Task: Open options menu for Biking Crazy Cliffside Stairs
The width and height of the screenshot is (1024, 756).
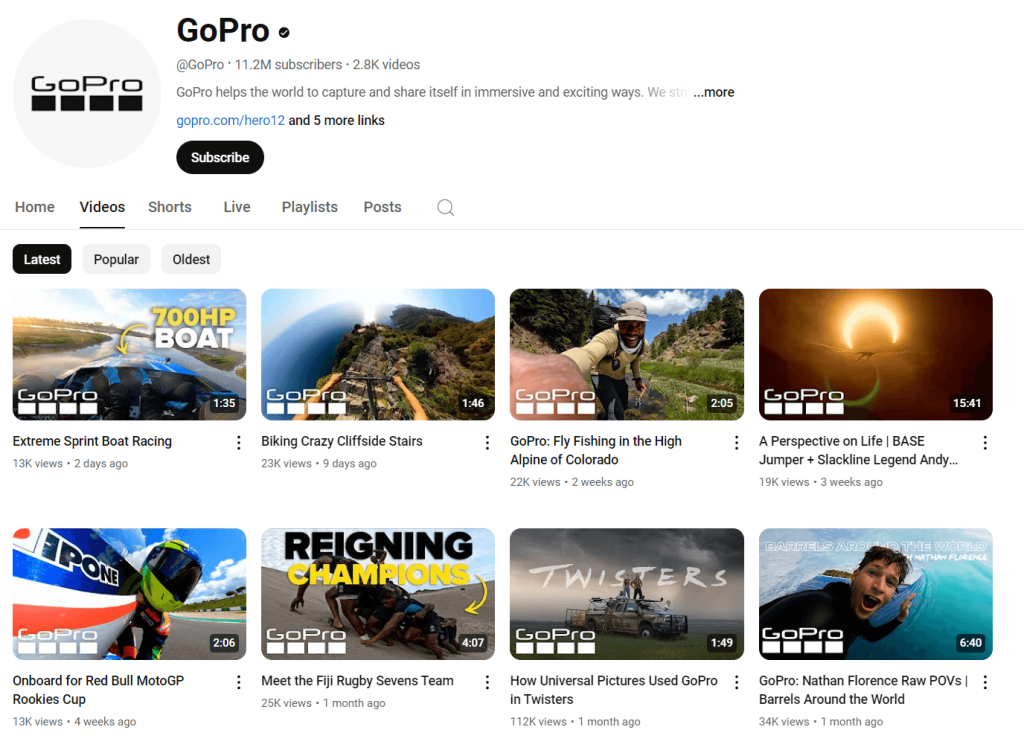Action: [487, 442]
